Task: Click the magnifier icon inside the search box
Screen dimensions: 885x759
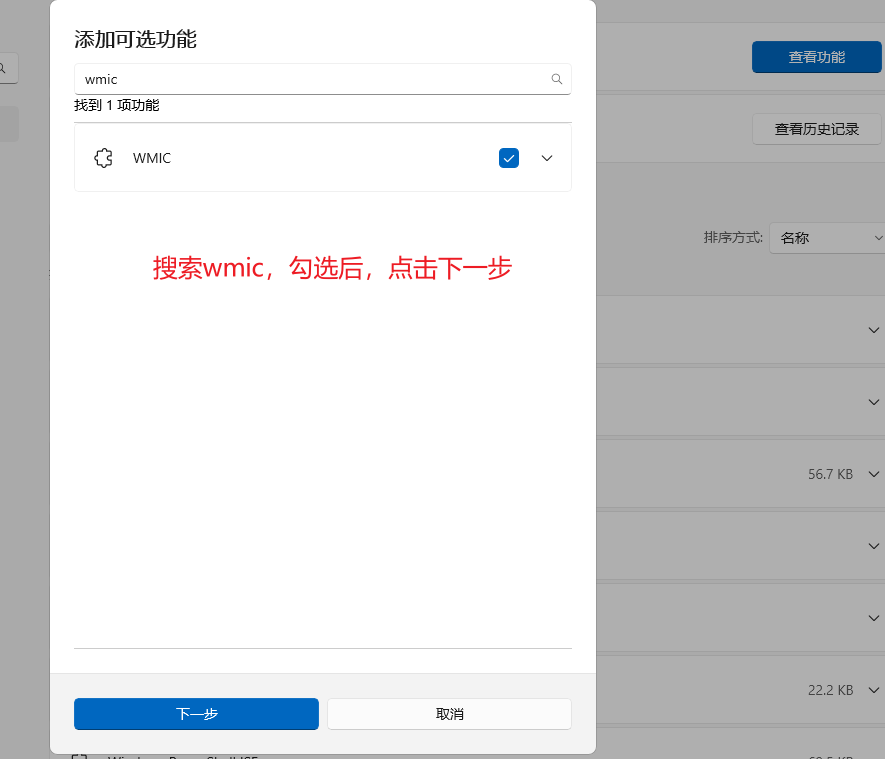Action: (556, 79)
